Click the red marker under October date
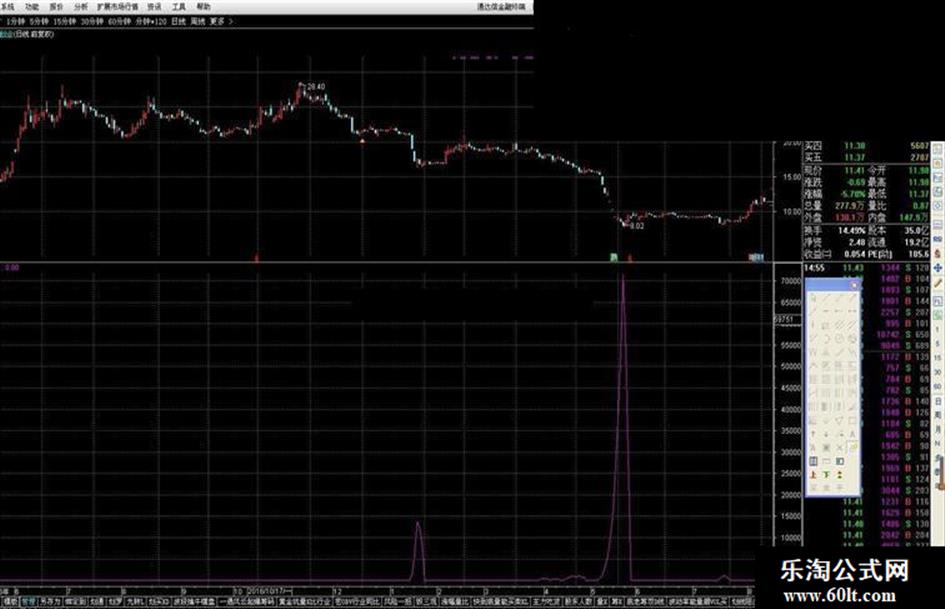This screenshot has height=609, width=945. pos(257,257)
